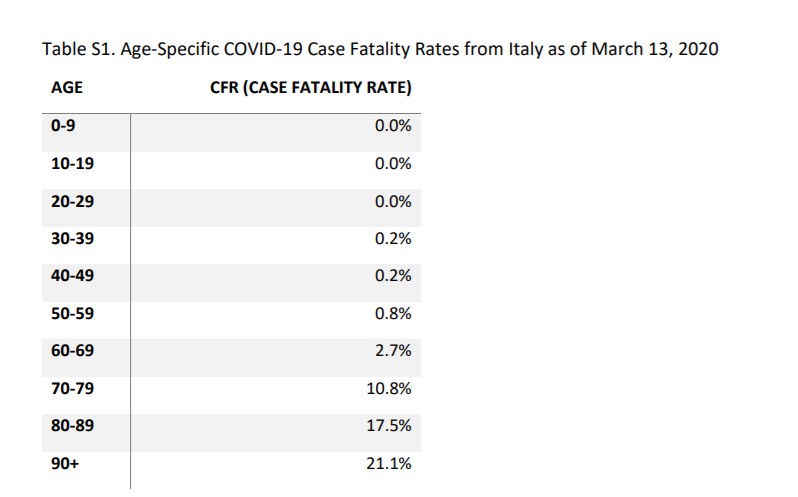Click the 30-39 age row label
798x497 pixels.
click(x=71, y=238)
